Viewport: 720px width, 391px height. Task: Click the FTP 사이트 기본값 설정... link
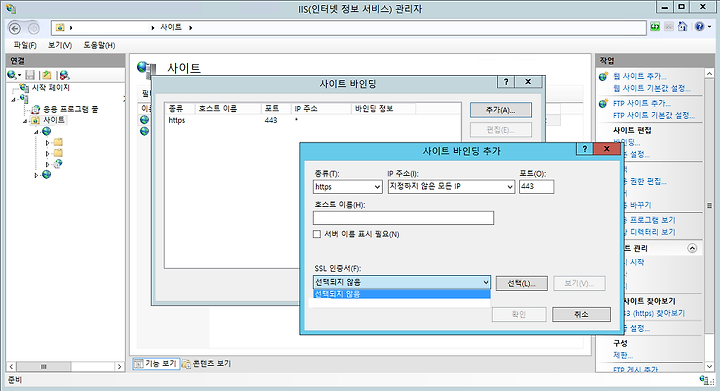(654, 115)
